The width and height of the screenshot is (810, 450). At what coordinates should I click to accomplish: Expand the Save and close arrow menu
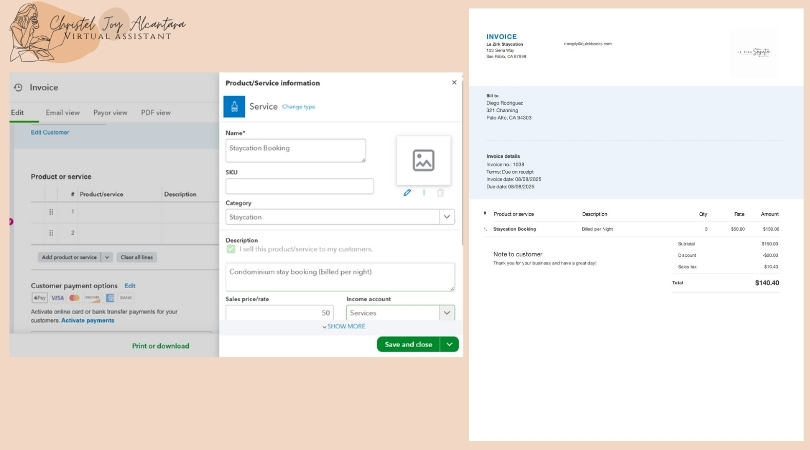[449, 344]
